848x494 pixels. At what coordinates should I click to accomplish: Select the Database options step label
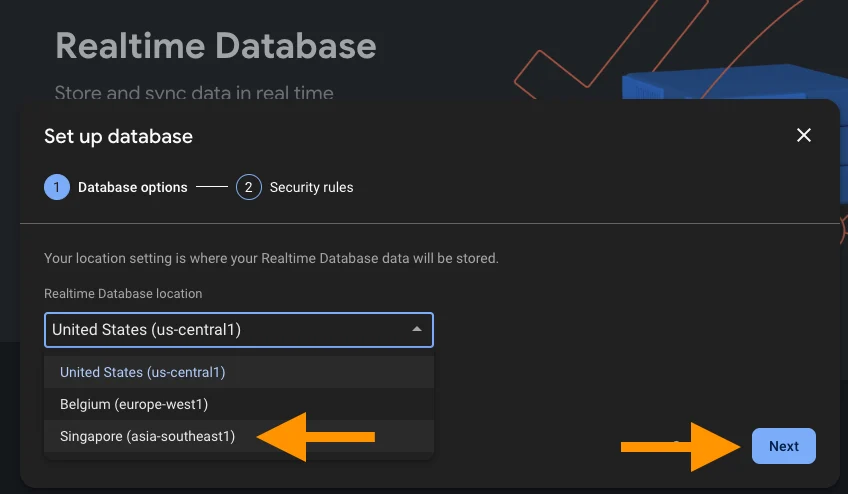(132, 187)
